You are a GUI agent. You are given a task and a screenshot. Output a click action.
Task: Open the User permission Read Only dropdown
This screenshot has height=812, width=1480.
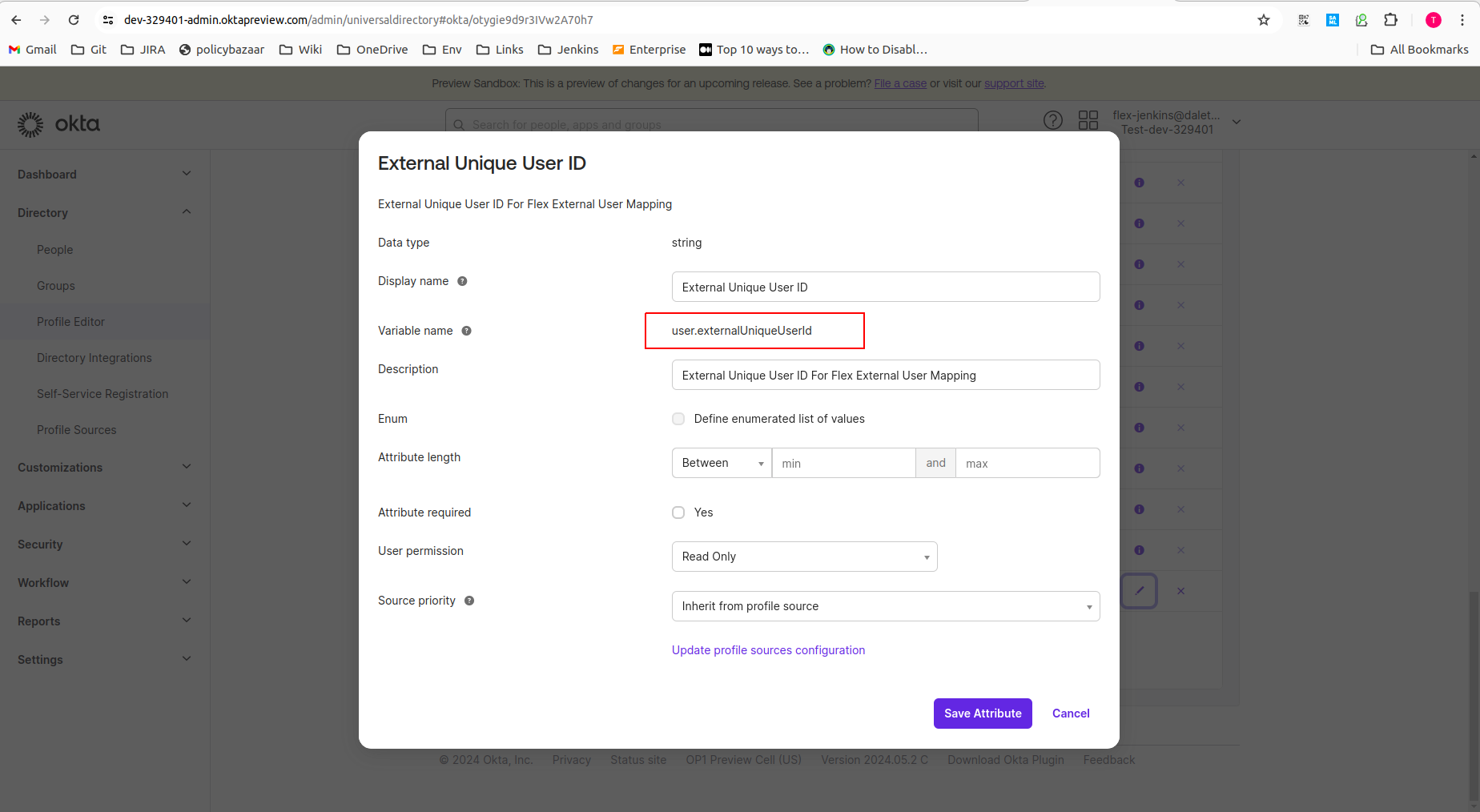tap(804, 557)
